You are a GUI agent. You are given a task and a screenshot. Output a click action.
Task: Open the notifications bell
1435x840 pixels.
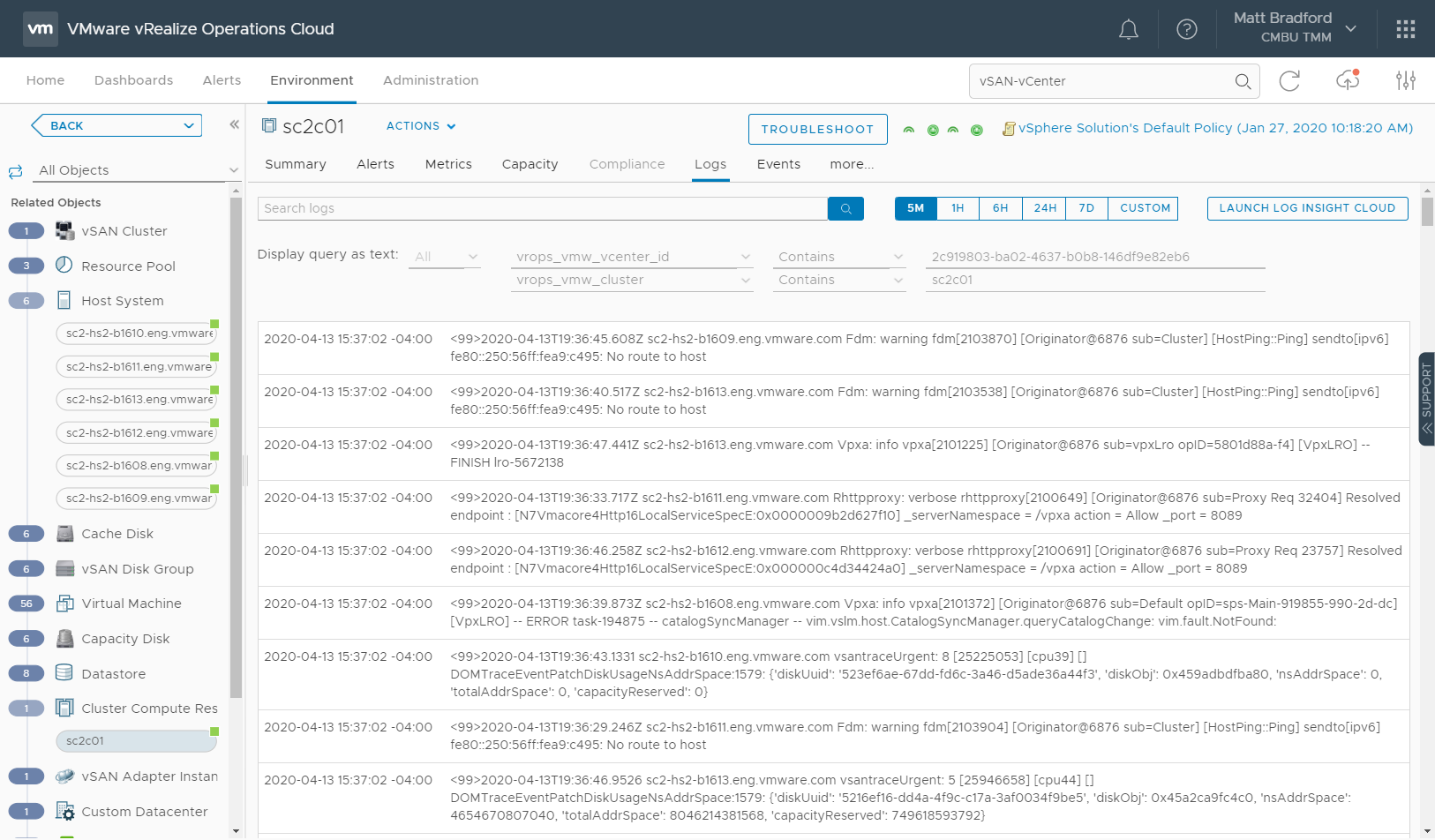[1128, 29]
